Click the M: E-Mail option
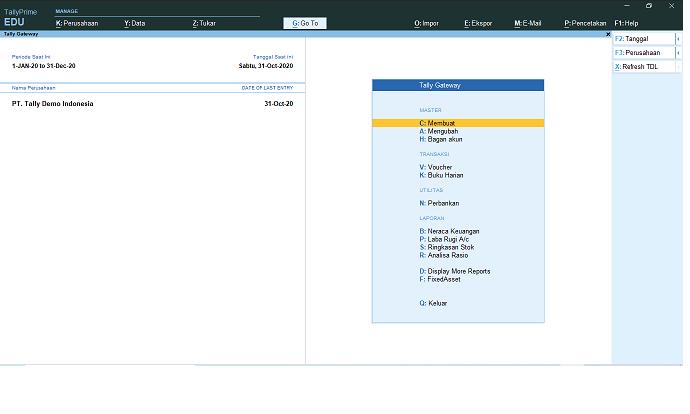The width and height of the screenshot is (690, 414). coord(527,22)
